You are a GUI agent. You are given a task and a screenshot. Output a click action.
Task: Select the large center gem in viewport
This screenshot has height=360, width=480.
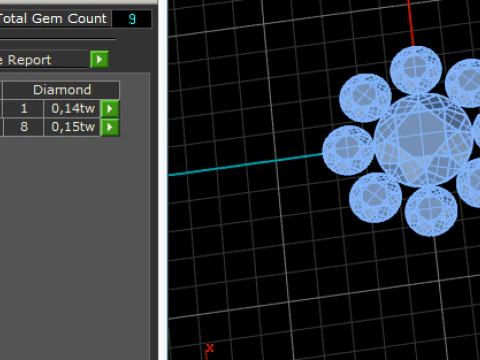[x=423, y=140]
